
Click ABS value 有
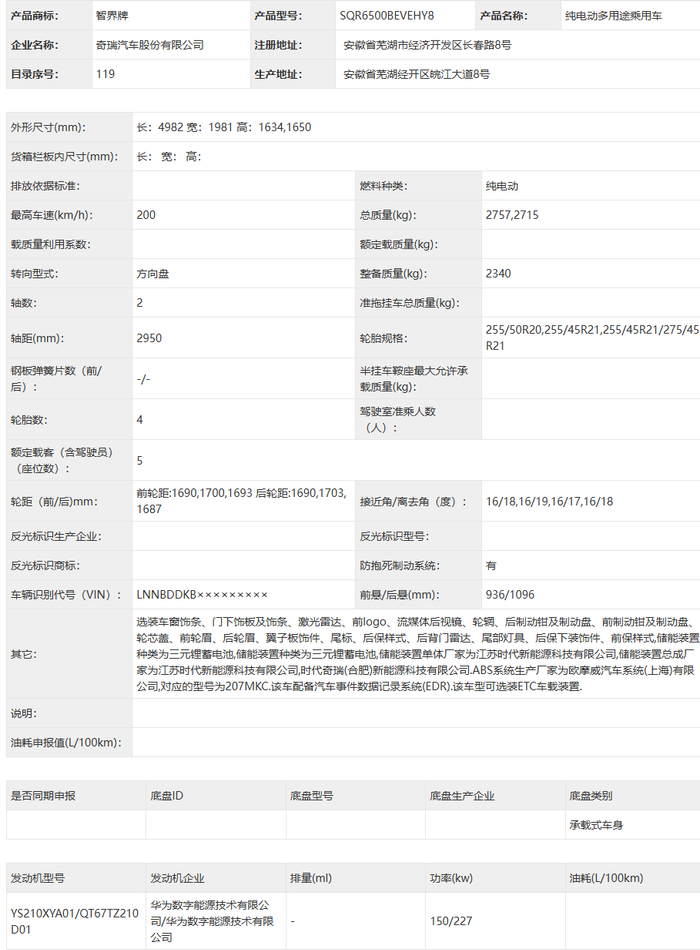[491, 565]
